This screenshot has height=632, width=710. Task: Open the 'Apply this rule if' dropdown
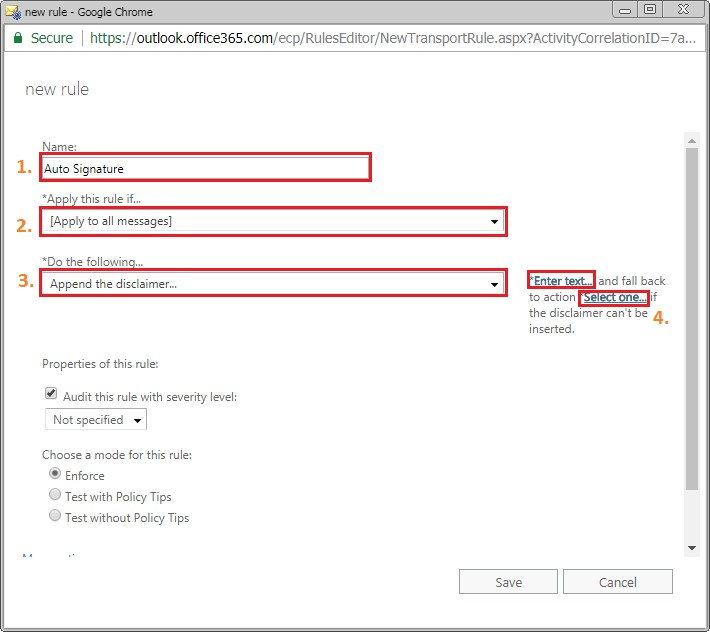click(273, 221)
